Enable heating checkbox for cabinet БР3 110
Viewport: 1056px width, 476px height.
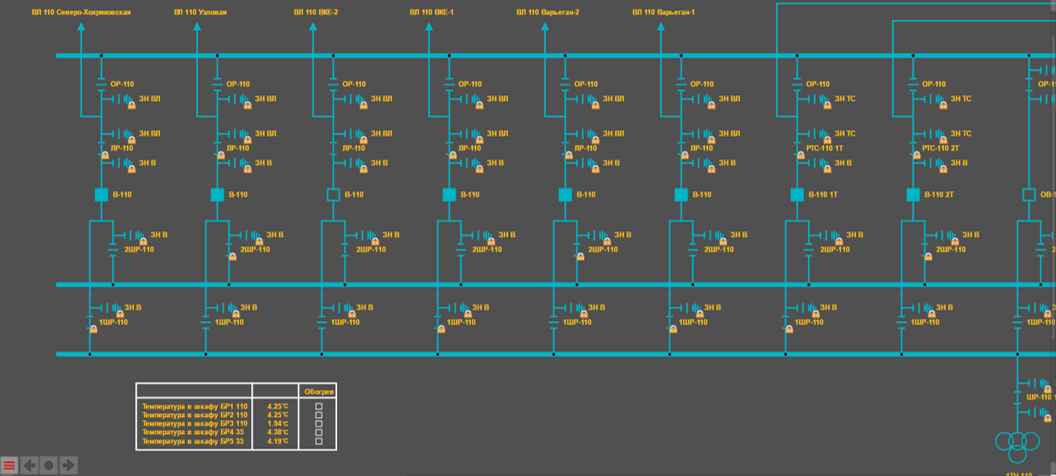pyautogui.click(x=319, y=424)
